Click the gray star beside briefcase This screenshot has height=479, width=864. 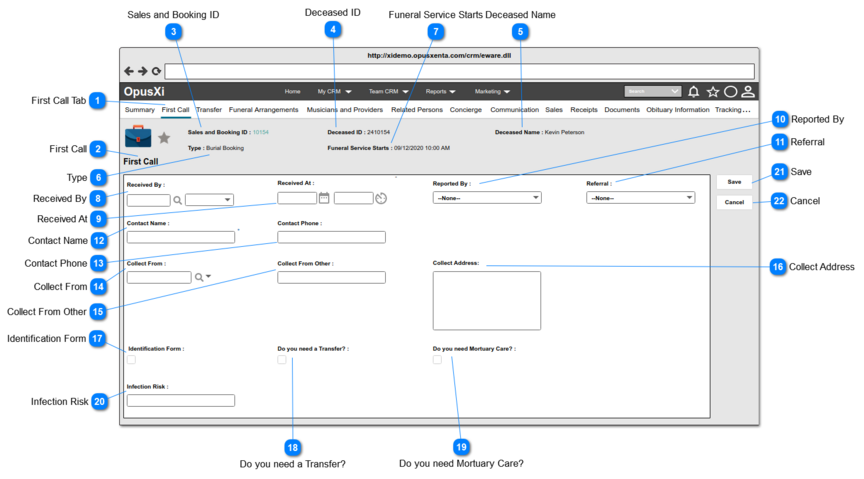coord(164,138)
